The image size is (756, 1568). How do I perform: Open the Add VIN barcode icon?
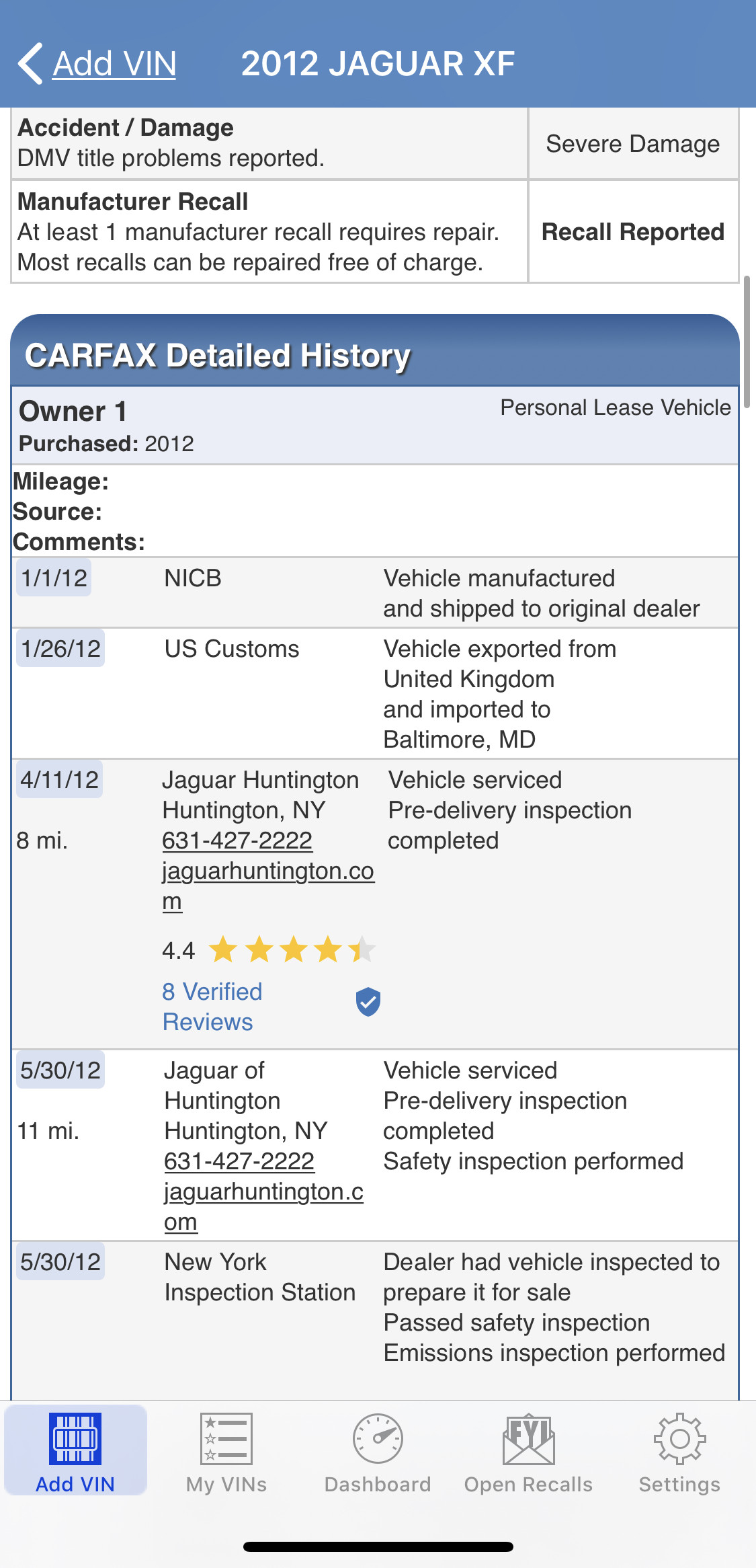coord(75,1439)
